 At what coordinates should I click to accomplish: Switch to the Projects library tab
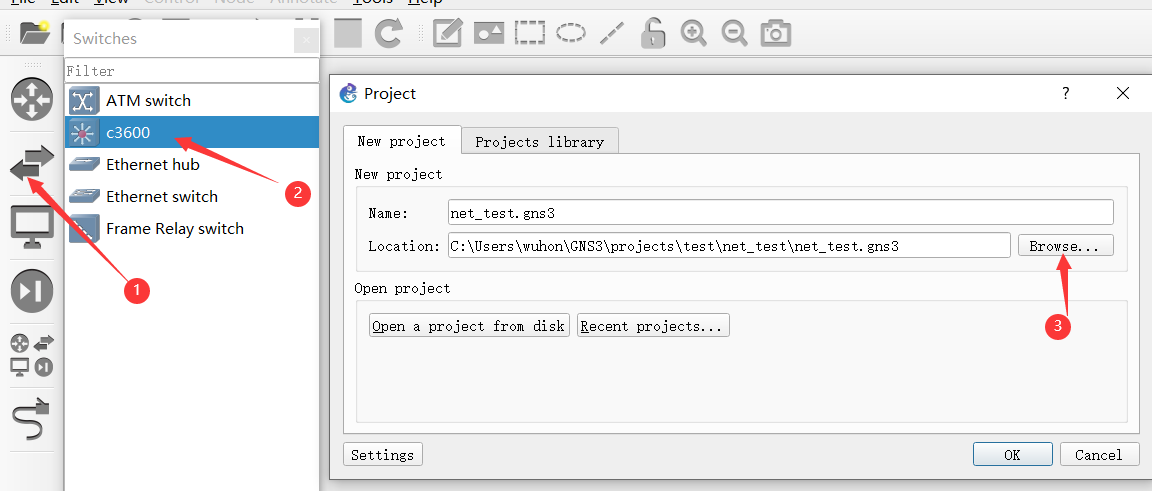pyautogui.click(x=539, y=142)
